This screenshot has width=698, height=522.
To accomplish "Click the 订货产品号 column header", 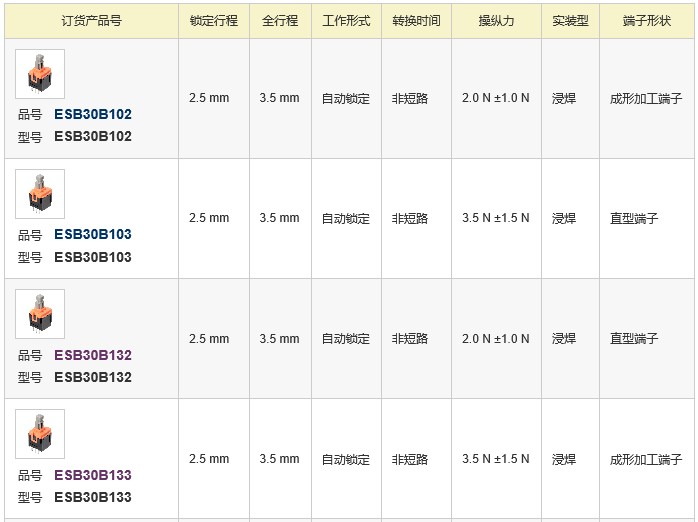I will (x=92, y=21).
